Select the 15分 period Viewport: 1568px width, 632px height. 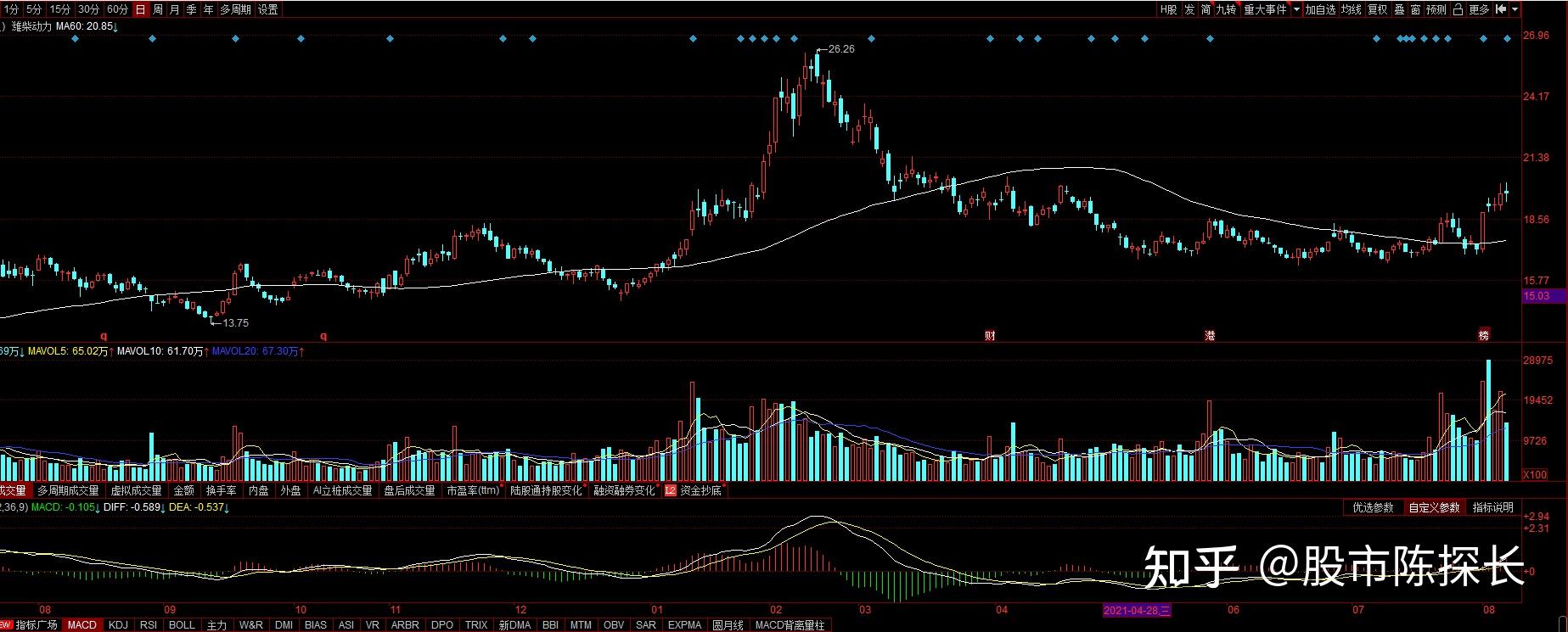[x=59, y=9]
